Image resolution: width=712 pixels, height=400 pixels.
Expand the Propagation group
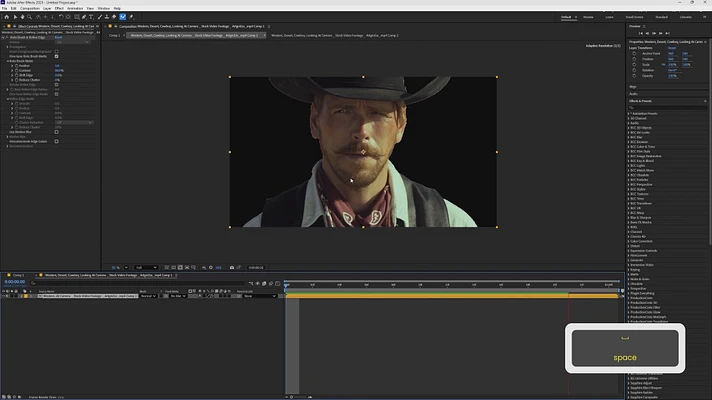[x=8, y=47]
